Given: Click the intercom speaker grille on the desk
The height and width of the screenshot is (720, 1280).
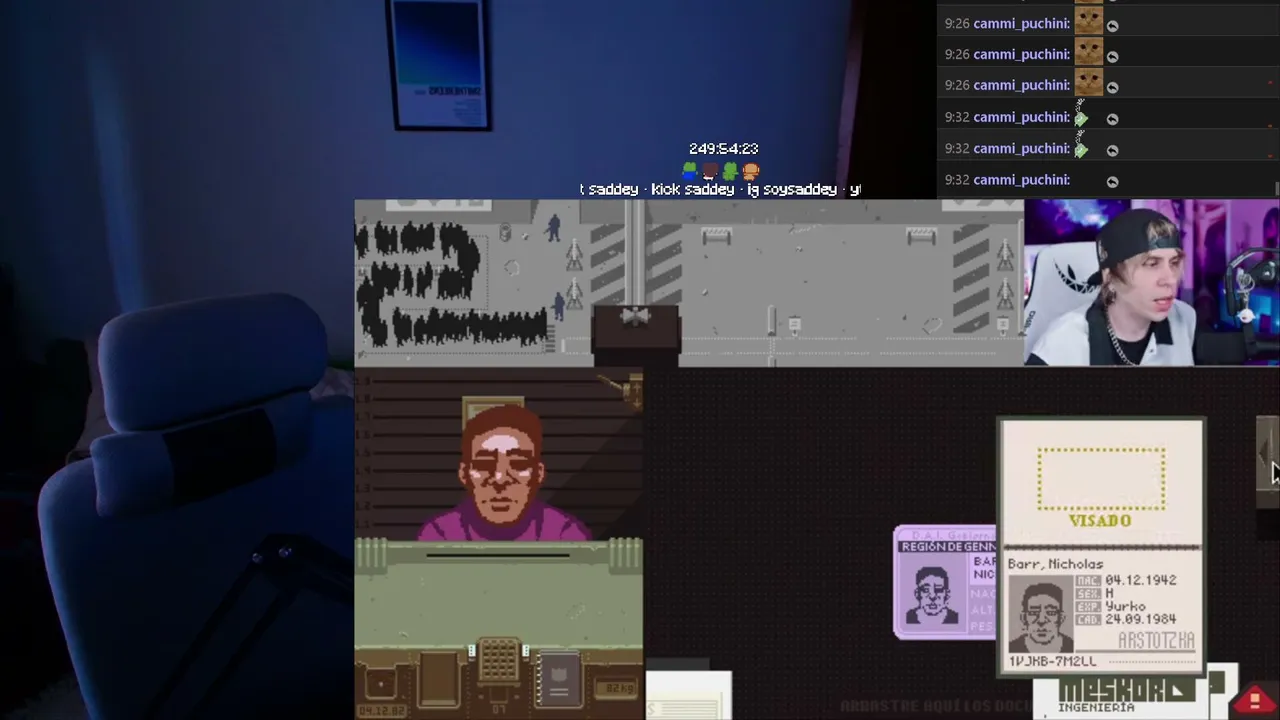Looking at the screenshot, I should 498,661.
